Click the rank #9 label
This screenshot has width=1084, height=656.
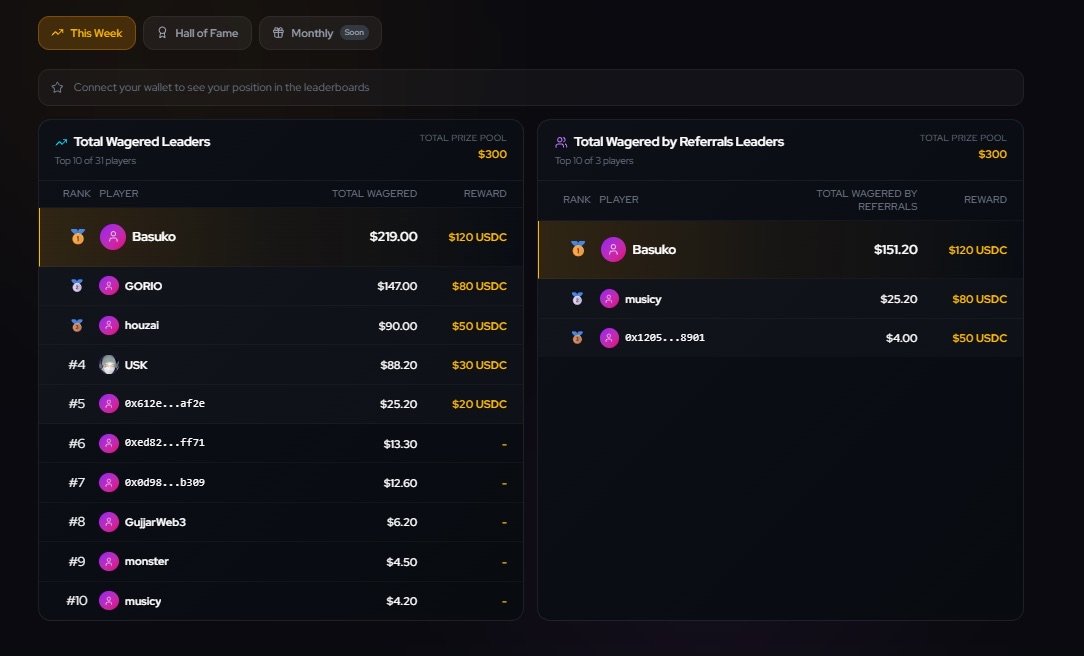(x=77, y=561)
